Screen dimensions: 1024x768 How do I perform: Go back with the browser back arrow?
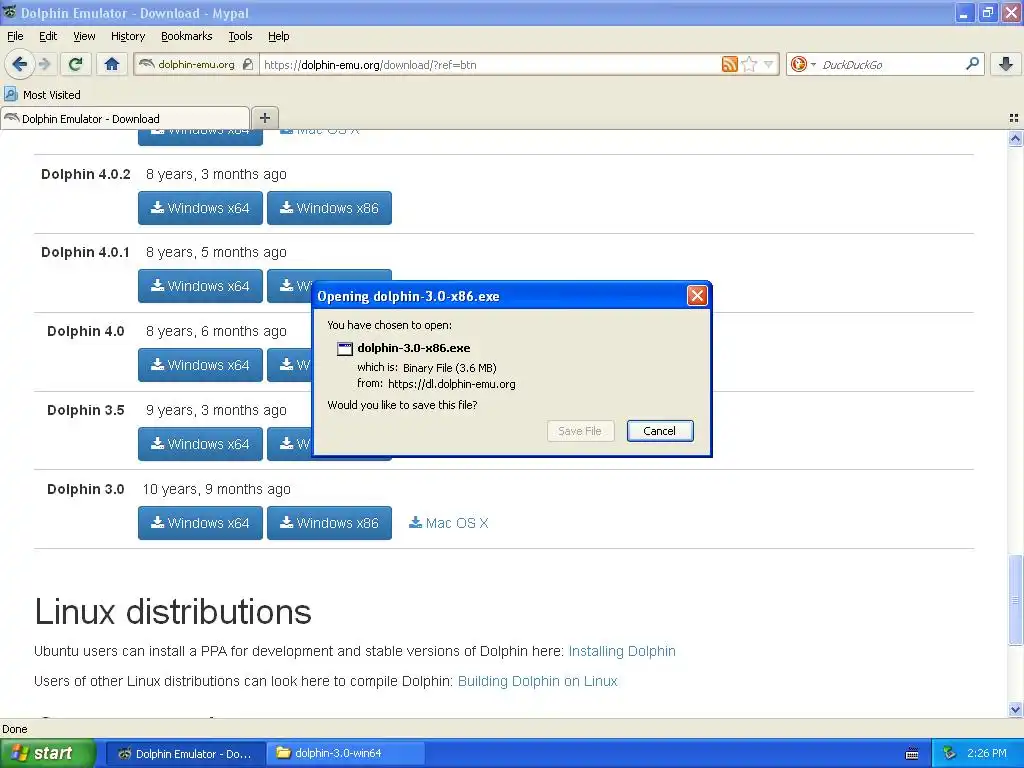(x=20, y=64)
